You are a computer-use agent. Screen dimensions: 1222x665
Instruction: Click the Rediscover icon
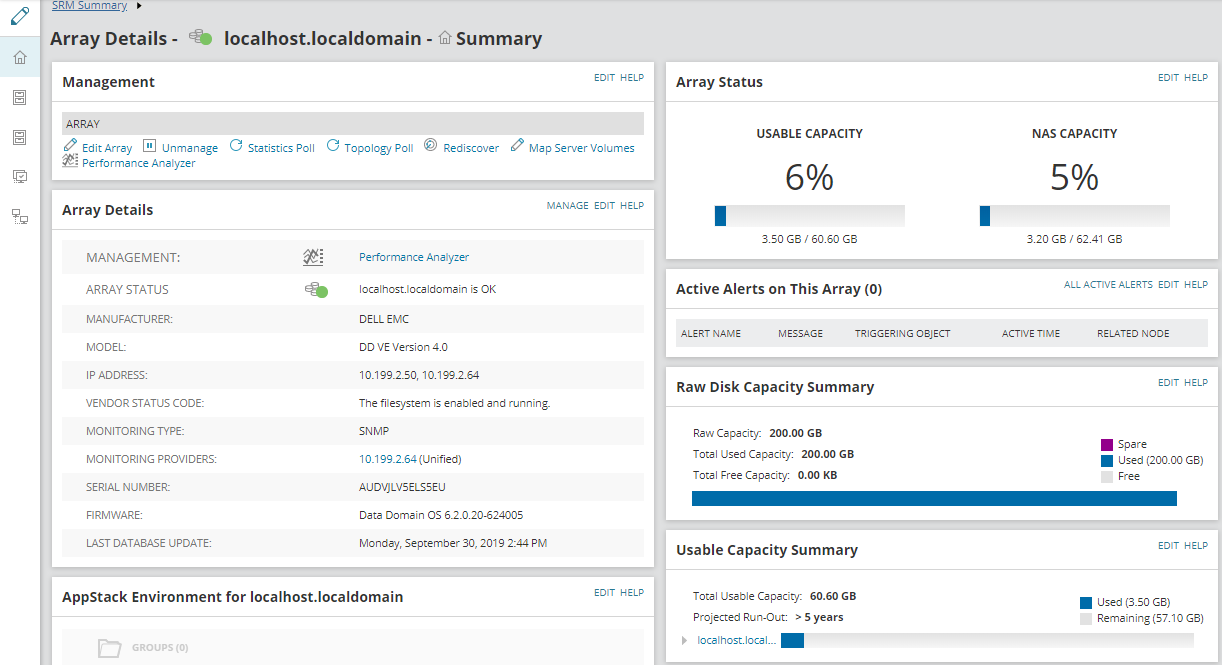coord(431,146)
